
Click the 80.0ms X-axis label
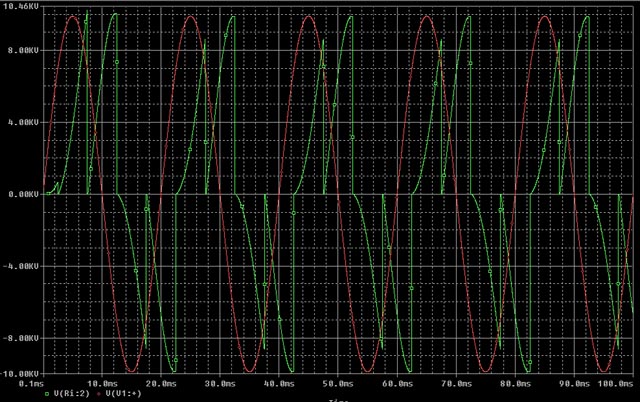click(x=516, y=384)
